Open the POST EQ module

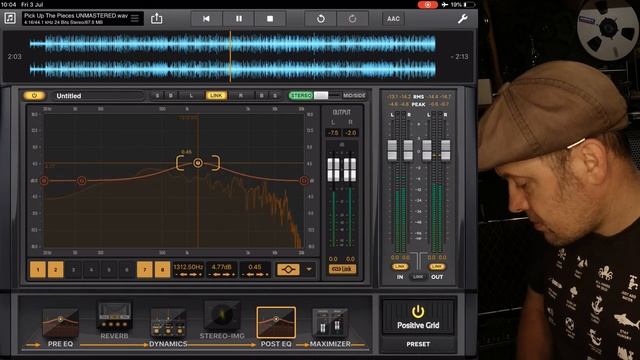point(276,327)
